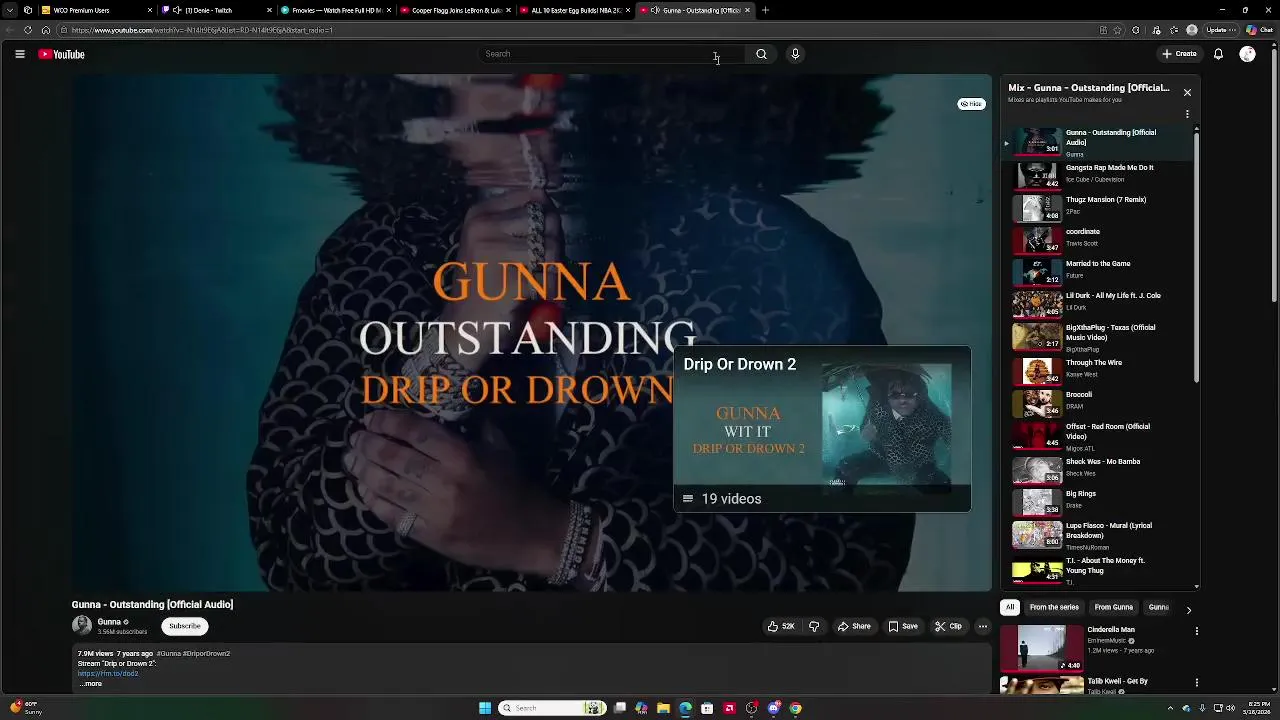Dislike the video with thumbs down
Image resolution: width=1280 pixels, height=720 pixels.
coord(814,626)
